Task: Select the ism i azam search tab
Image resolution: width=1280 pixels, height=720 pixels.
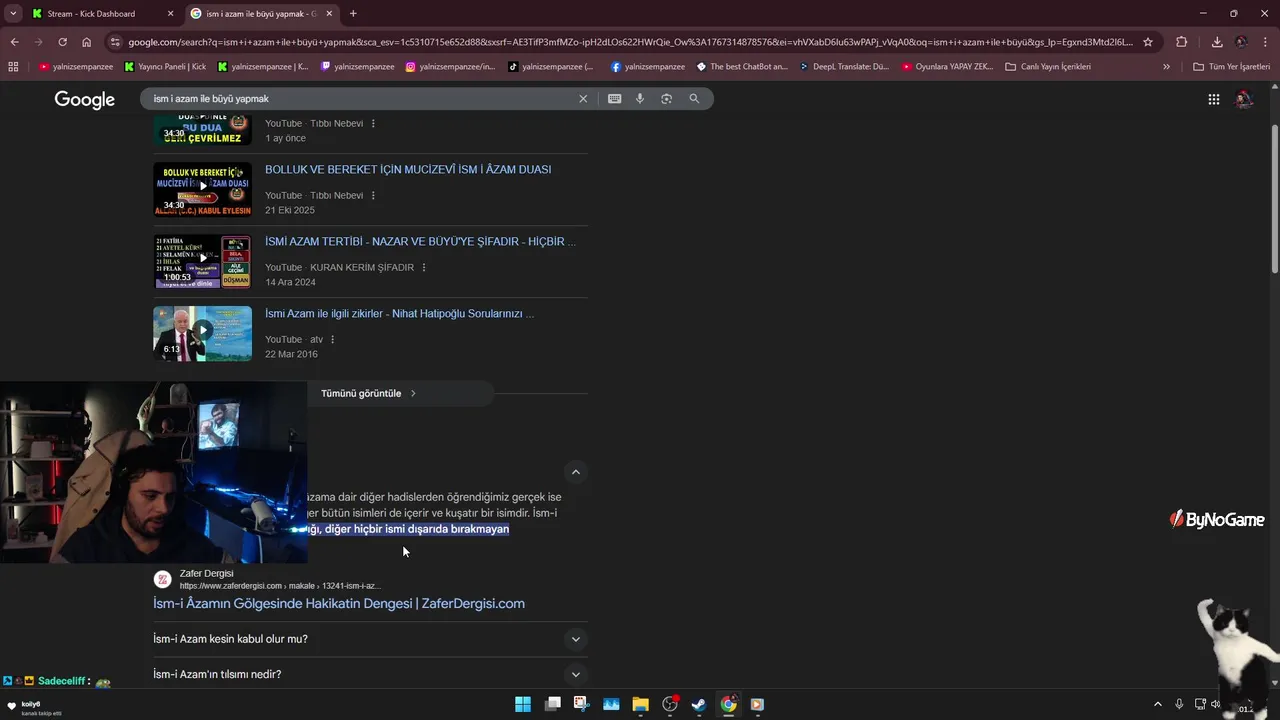Action: coord(260,14)
